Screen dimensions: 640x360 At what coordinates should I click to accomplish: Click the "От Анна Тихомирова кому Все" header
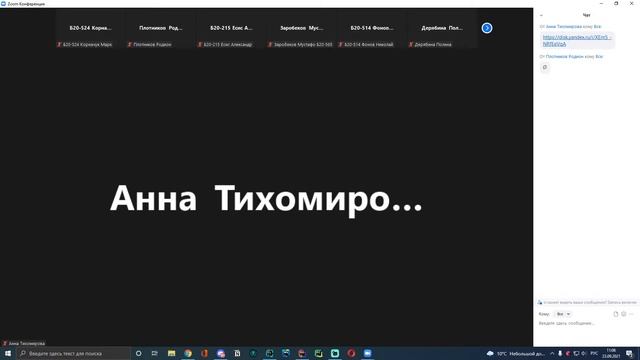coord(571,27)
